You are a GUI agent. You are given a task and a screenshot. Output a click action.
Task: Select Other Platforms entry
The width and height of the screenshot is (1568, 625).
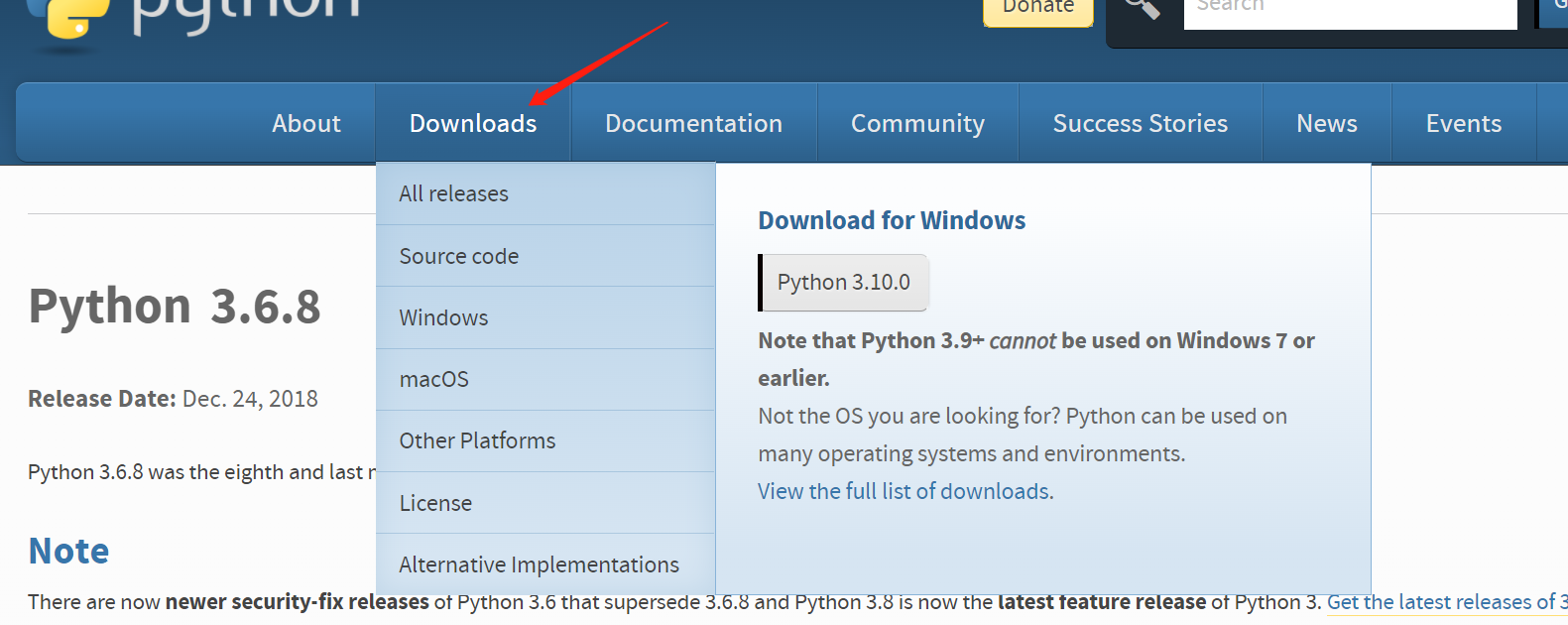(x=477, y=440)
